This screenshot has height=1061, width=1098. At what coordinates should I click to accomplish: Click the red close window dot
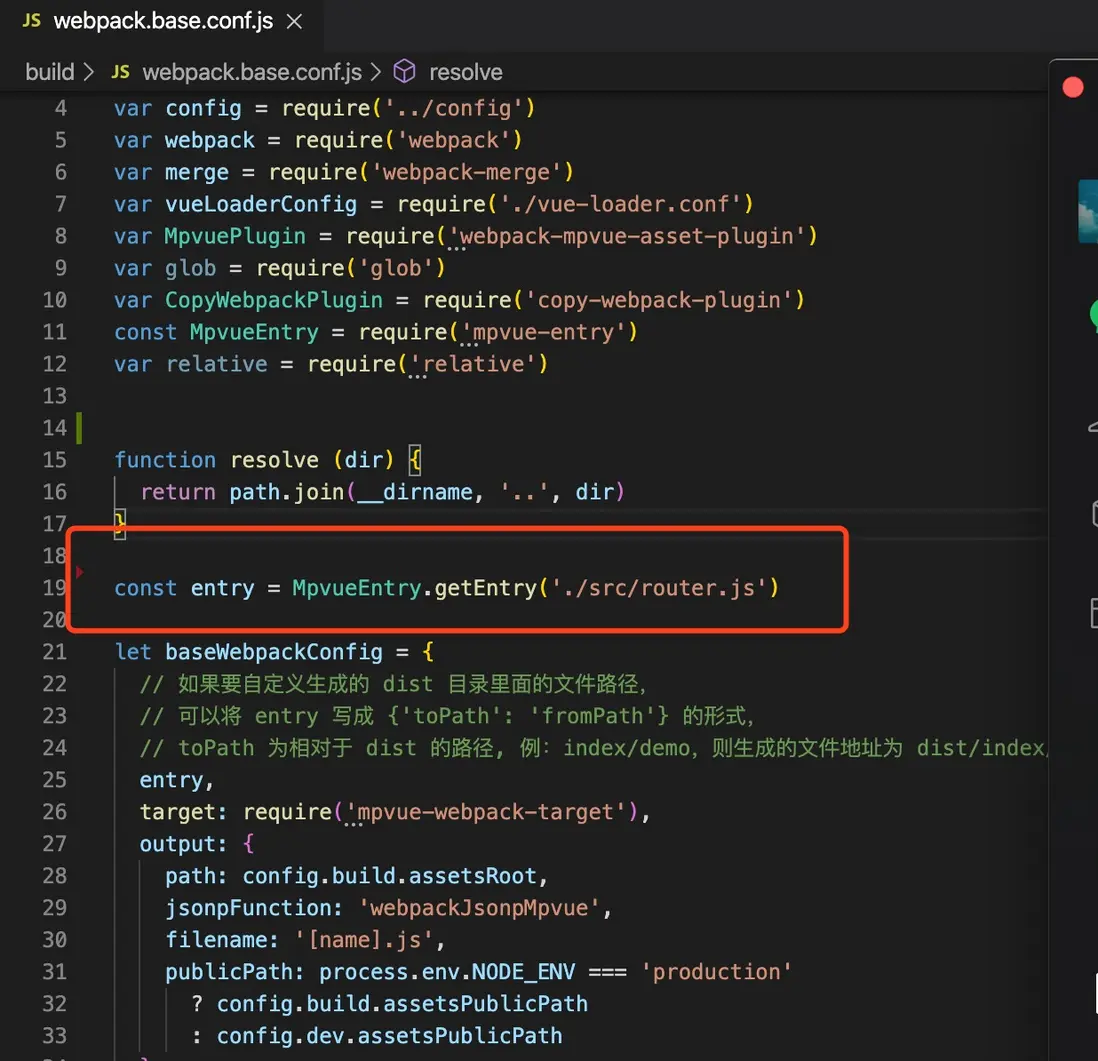click(1073, 88)
